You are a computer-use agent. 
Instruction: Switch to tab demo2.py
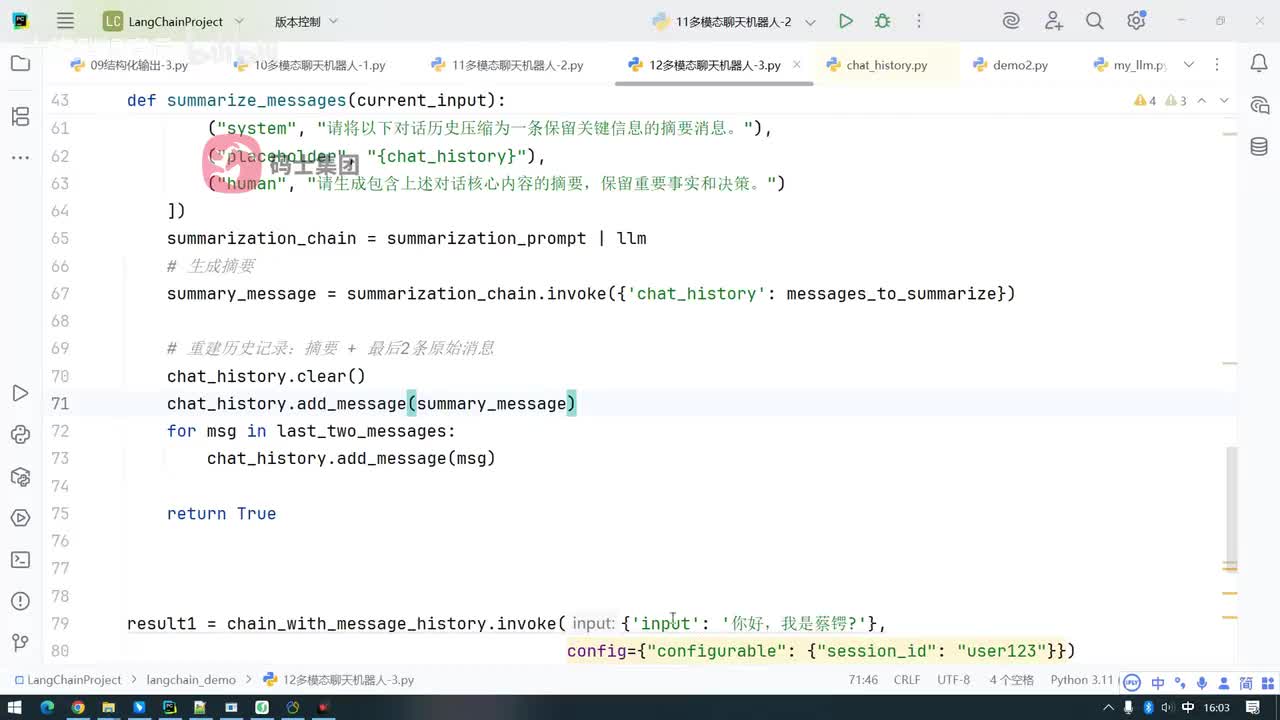[x=1011, y=65]
